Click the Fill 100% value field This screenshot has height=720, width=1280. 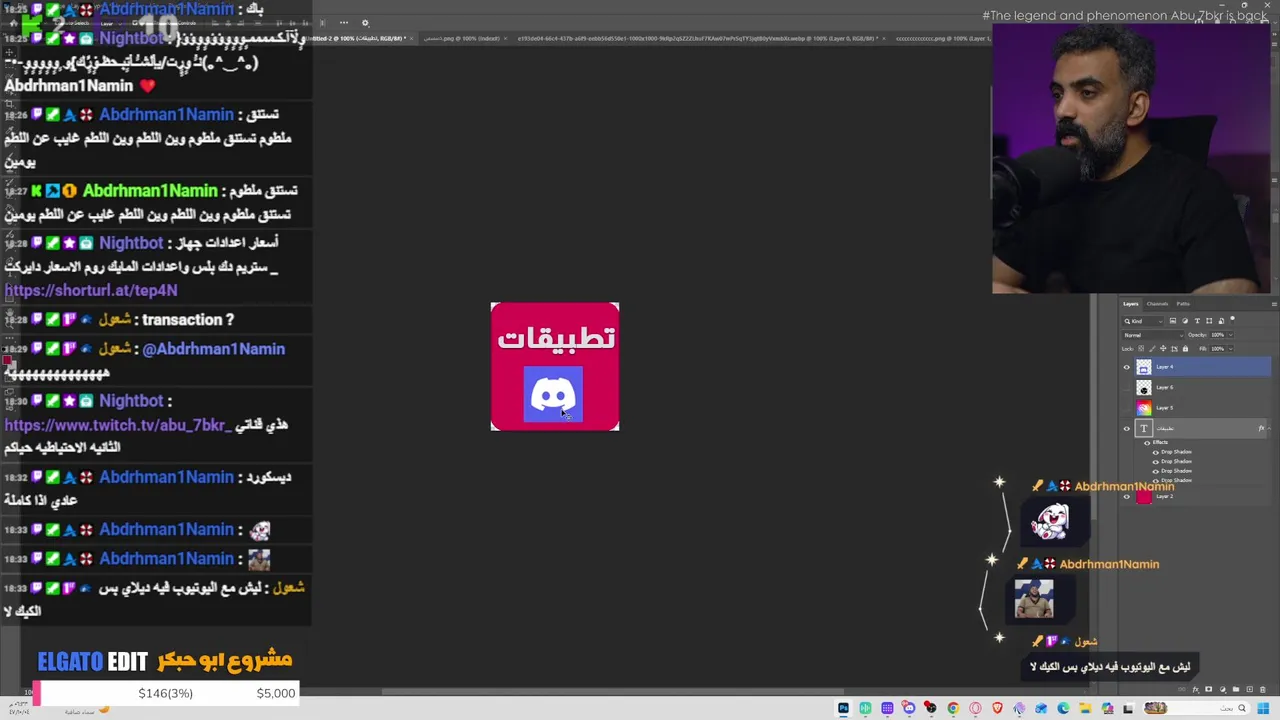pos(1217,349)
